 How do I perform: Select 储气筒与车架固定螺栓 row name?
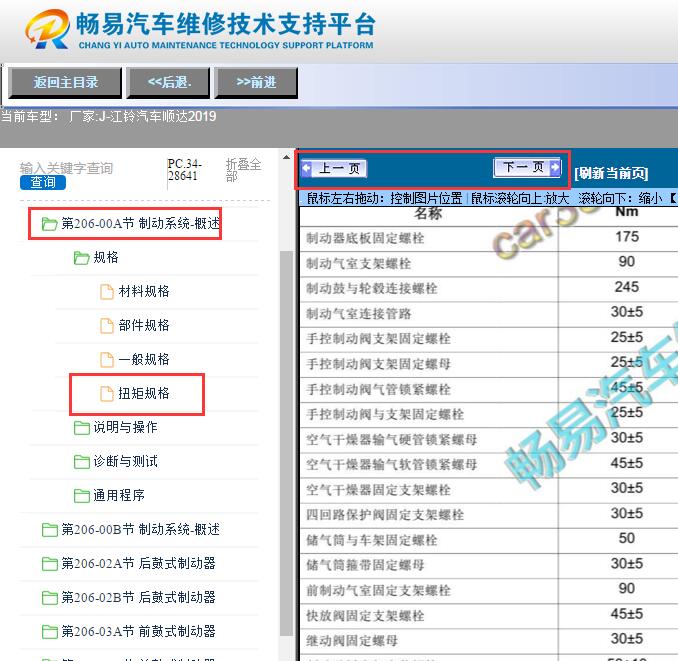coord(371,540)
